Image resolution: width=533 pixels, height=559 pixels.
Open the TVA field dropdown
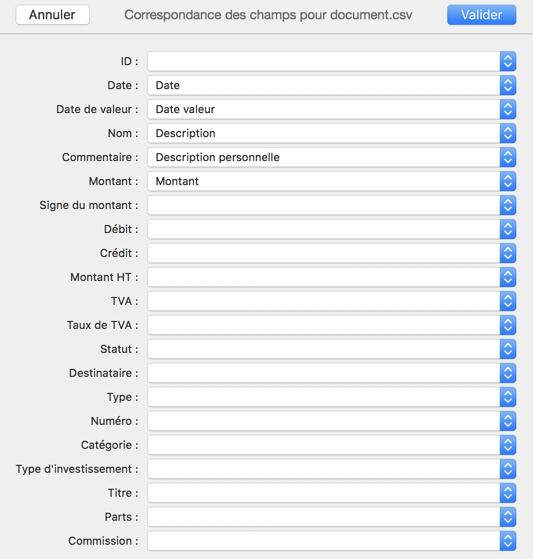pyautogui.click(x=332, y=301)
